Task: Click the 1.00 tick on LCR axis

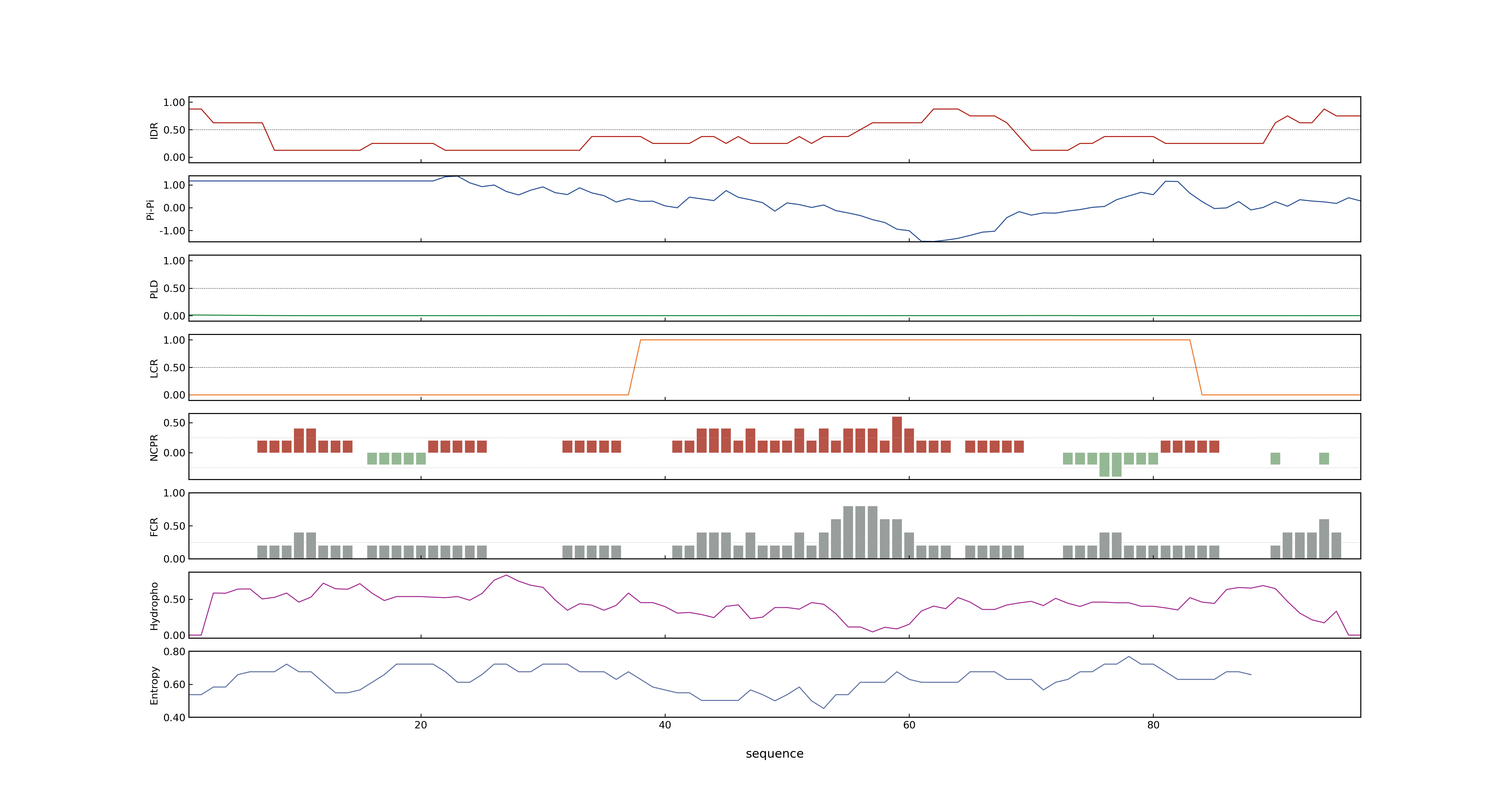Action: click(174, 340)
